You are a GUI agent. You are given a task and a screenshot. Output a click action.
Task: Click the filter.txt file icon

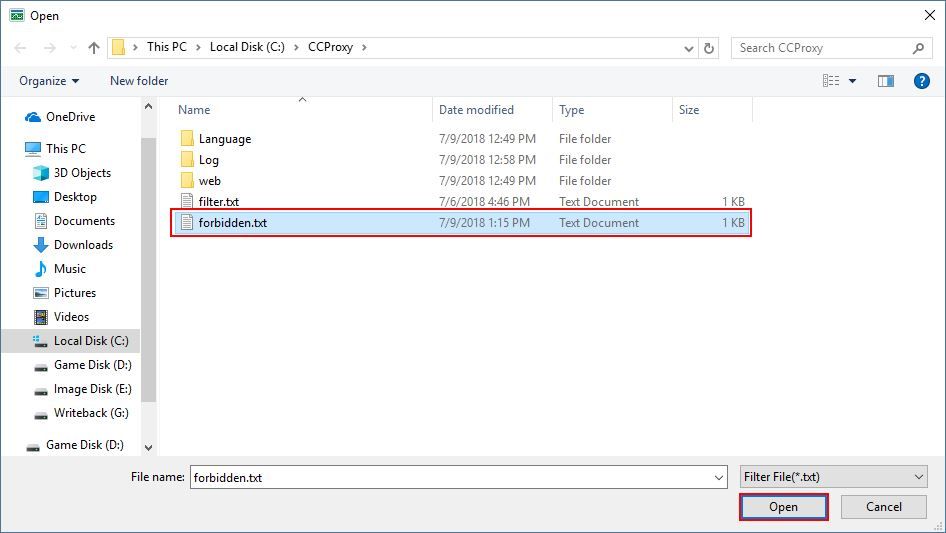pos(187,202)
